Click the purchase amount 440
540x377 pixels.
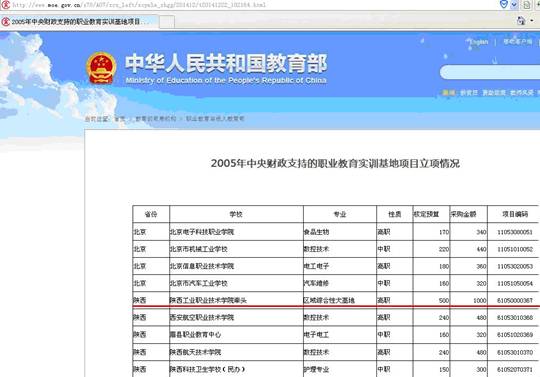point(481,249)
